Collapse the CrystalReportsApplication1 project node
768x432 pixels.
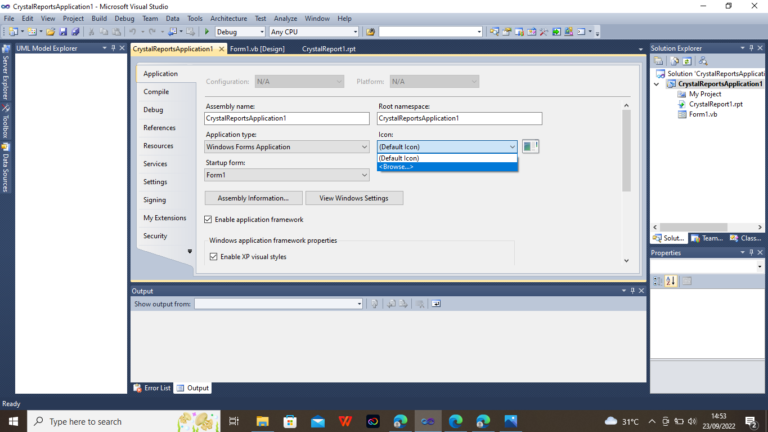[x=657, y=84]
